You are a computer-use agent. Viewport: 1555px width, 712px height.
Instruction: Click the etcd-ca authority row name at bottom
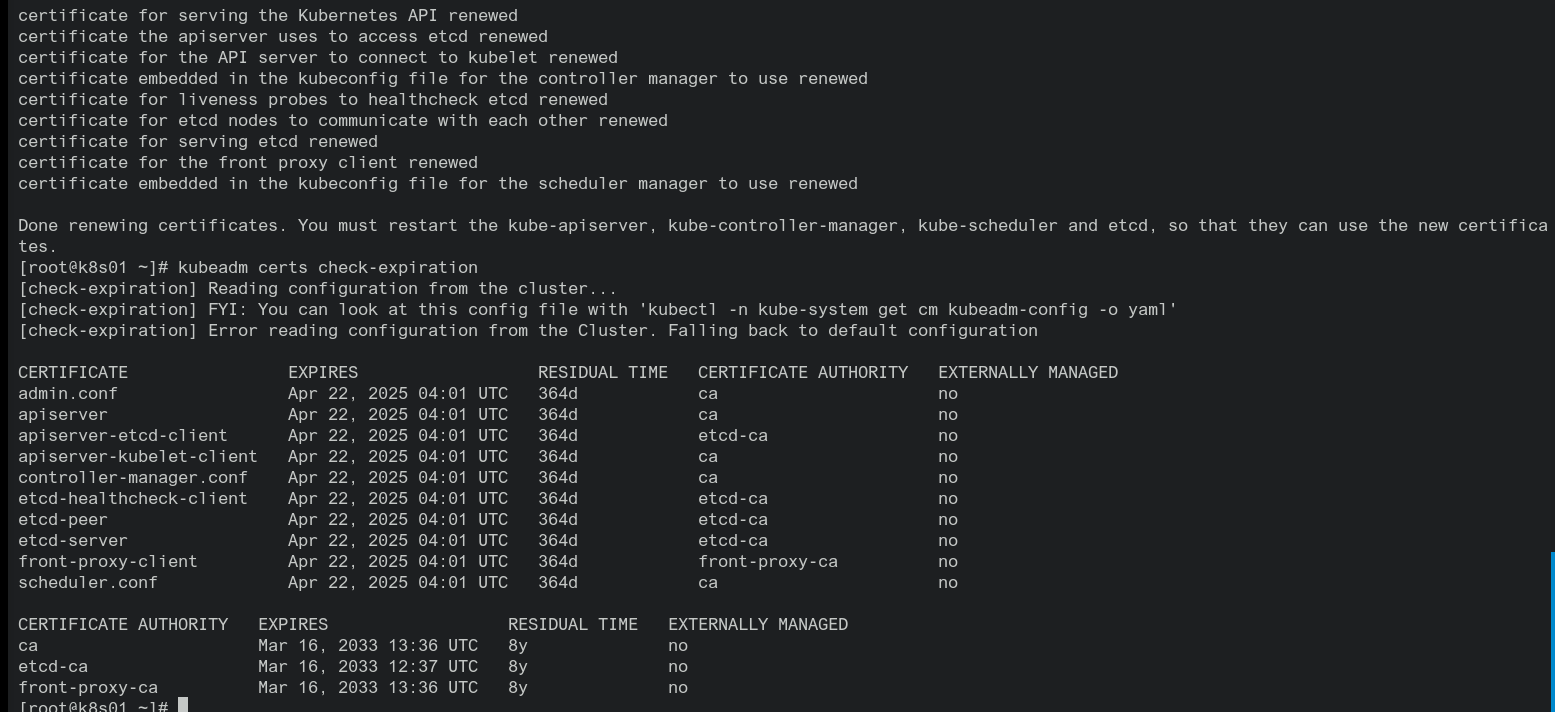(x=53, y=667)
